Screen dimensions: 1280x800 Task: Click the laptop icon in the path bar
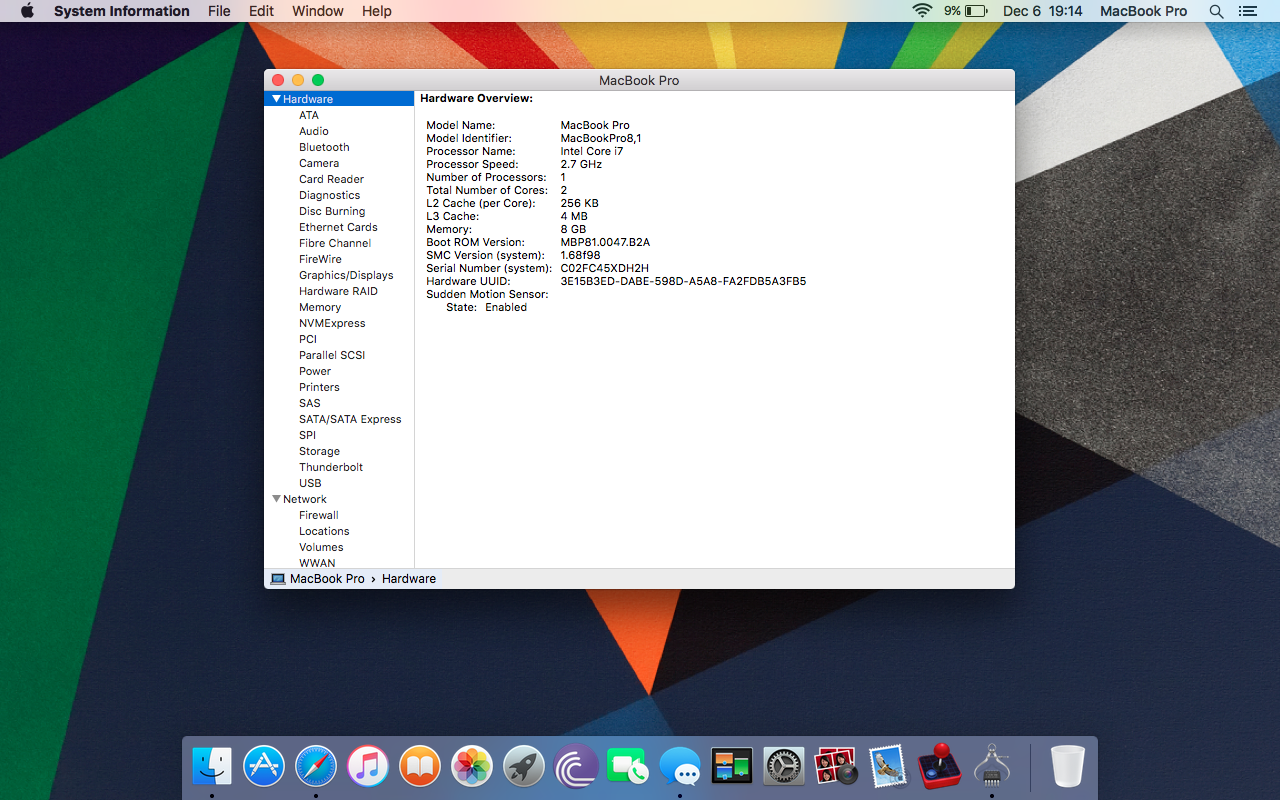(x=278, y=579)
